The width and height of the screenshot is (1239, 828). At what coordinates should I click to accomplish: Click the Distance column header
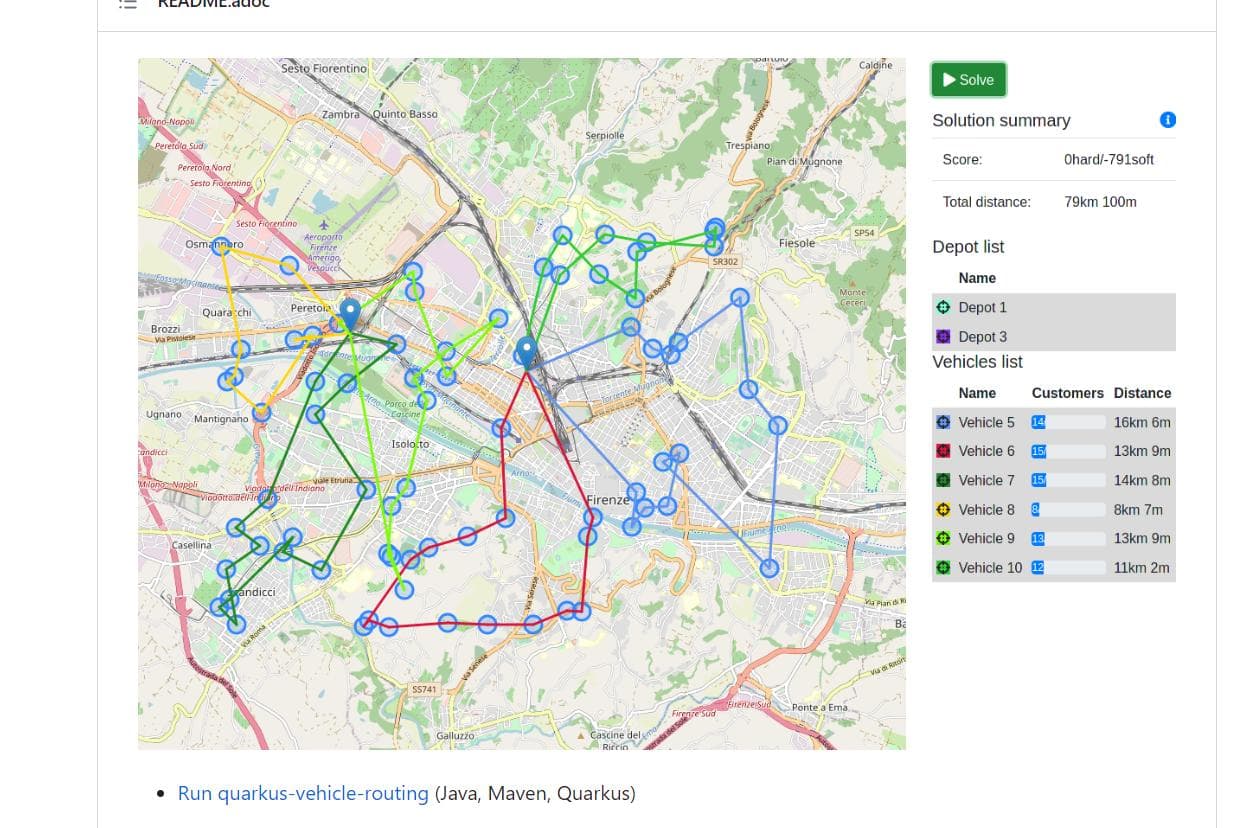pyautogui.click(x=1142, y=393)
